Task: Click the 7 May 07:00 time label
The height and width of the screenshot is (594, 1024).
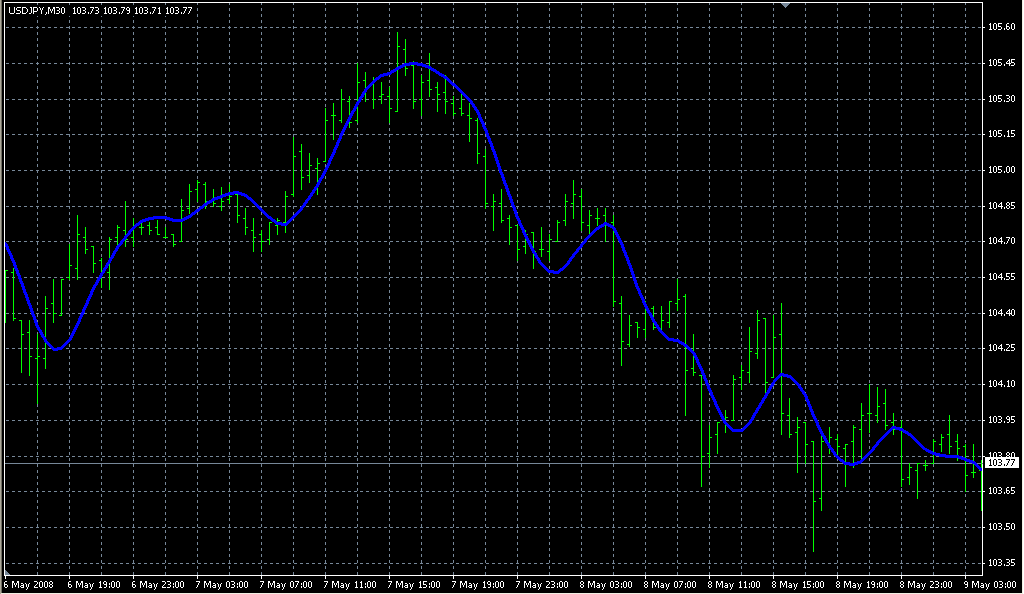Action: [x=285, y=584]
